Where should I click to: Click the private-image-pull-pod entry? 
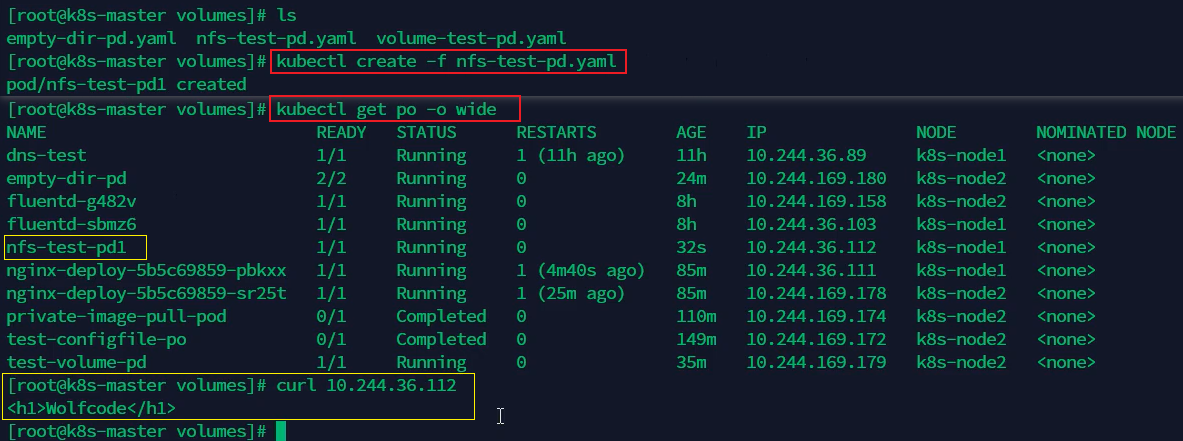[116, 317]
